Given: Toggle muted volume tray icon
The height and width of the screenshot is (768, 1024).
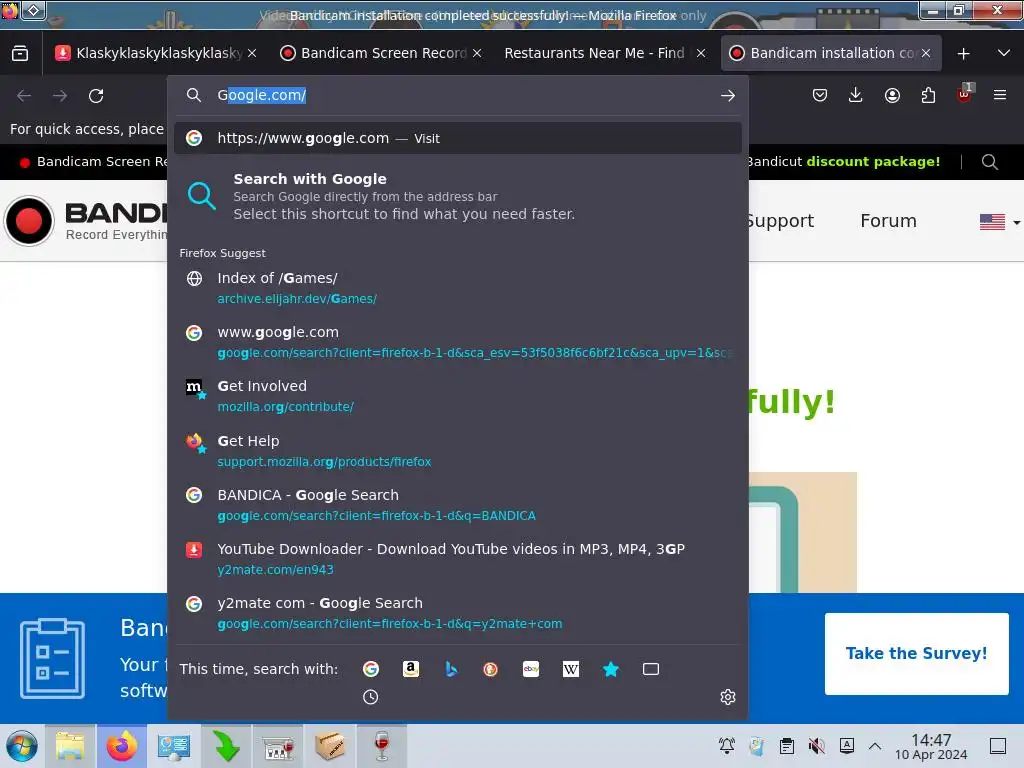Looking at the screenshot, I should [x=816, y=745].
